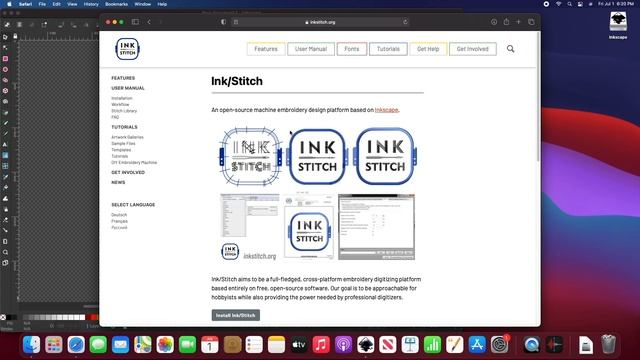
Task: Reload the inkstitch.org page
Action: [405, 22]
